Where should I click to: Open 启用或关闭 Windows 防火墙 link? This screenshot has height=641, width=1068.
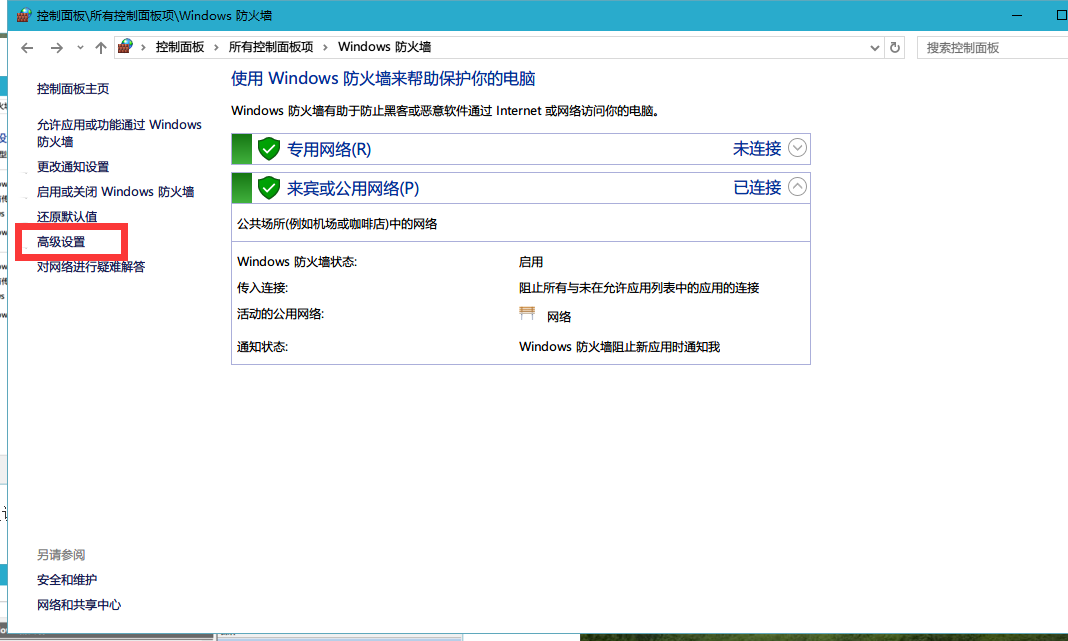pos(116,192)
